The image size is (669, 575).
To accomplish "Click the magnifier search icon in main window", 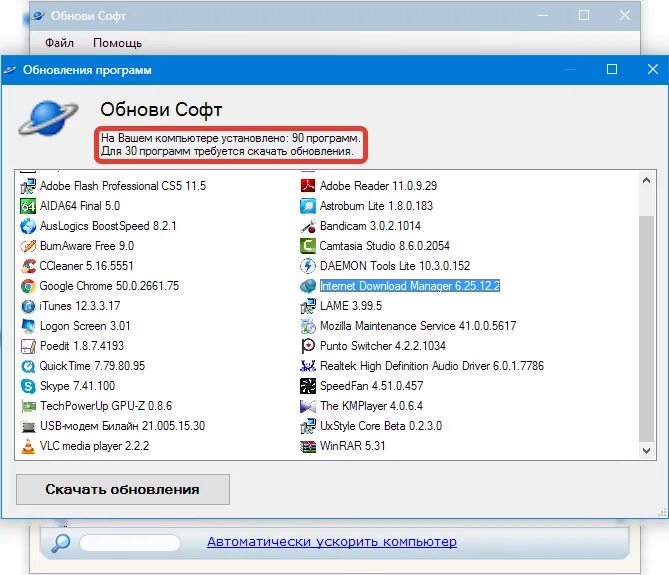I will [x=61, y=543].
